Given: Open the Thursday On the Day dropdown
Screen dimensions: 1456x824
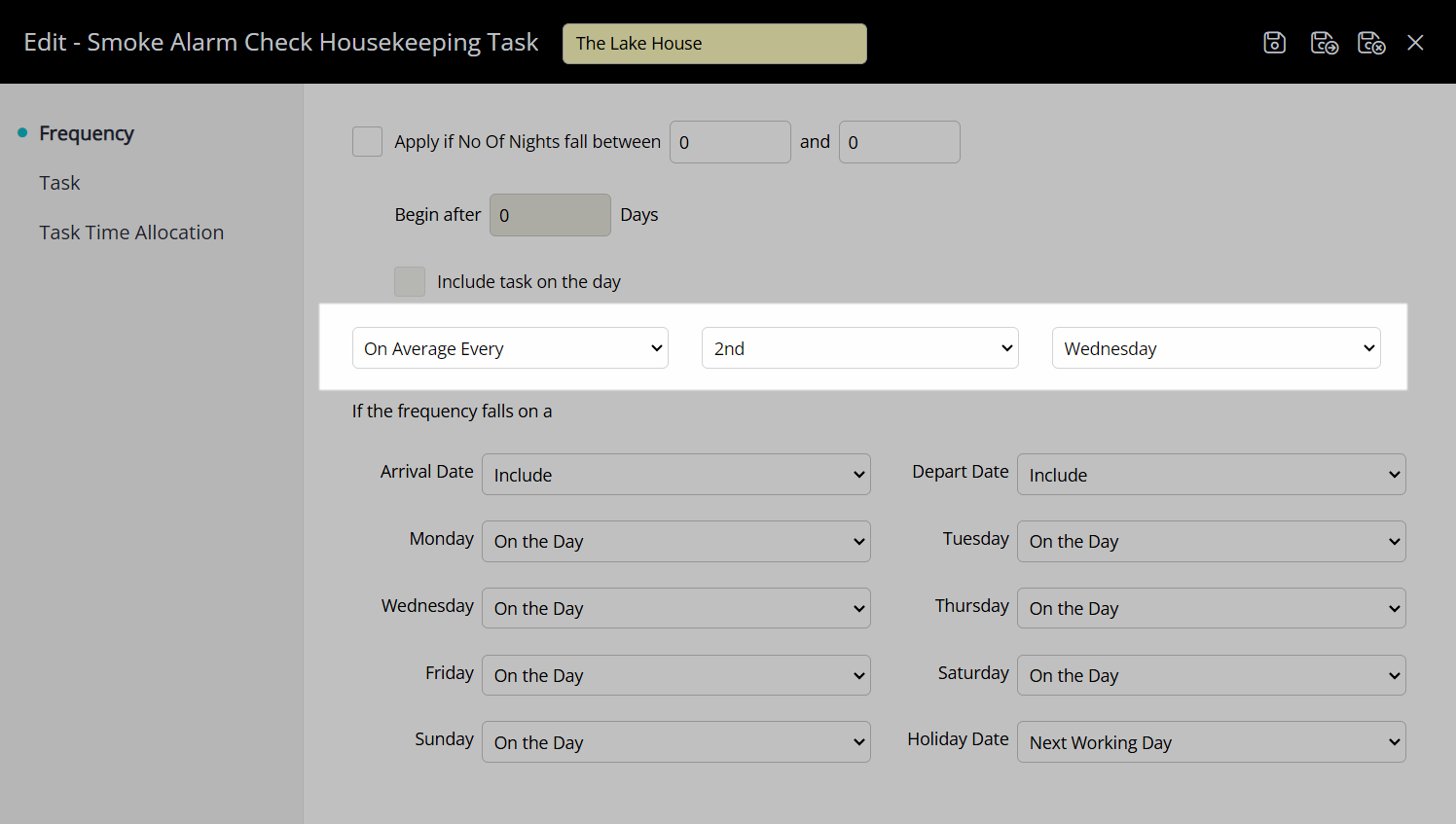Looking at the screenshot, I should click(x=1211, y=609).
